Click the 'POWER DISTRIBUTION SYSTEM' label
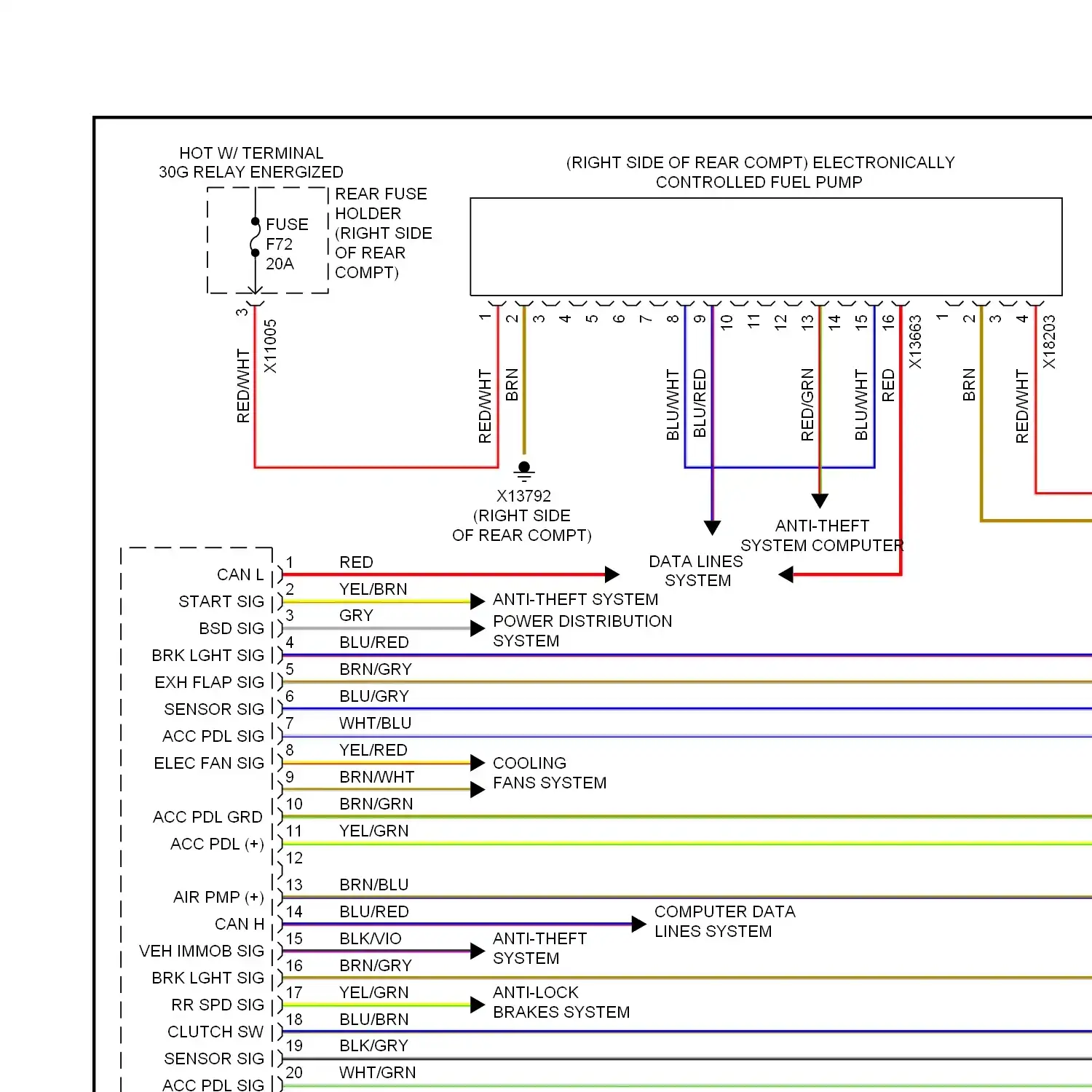This screenshot has width=1092, height=1092. coord(582,631)
